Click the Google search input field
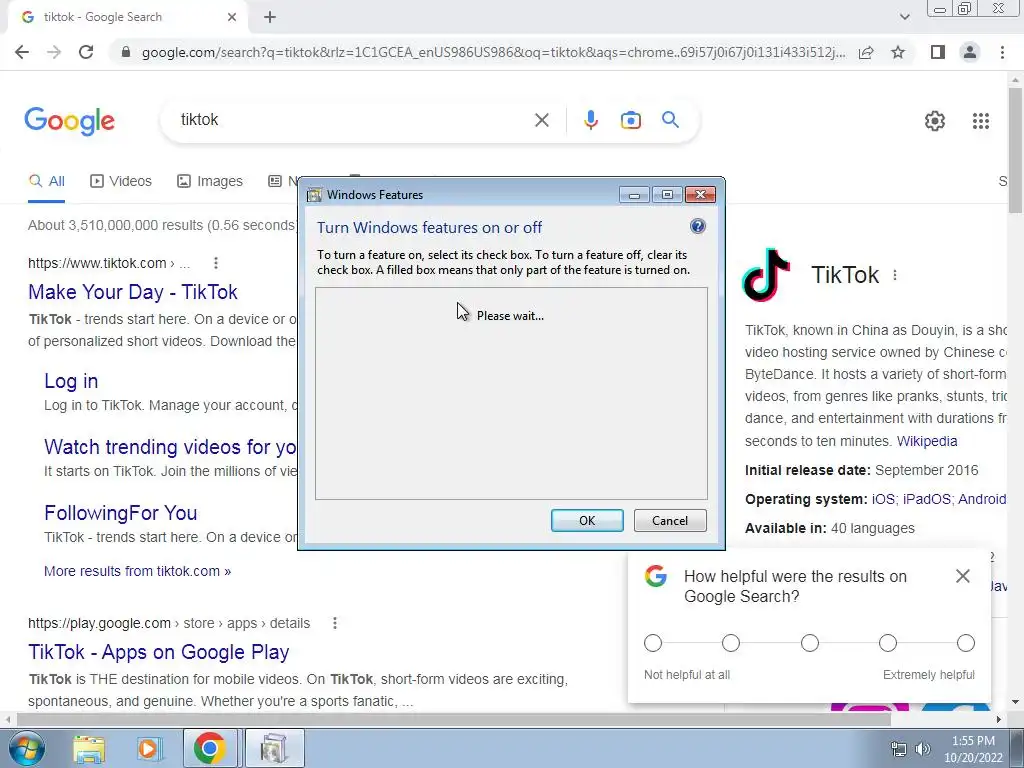This screenshot has height=768, width=1024. (353, 120)
